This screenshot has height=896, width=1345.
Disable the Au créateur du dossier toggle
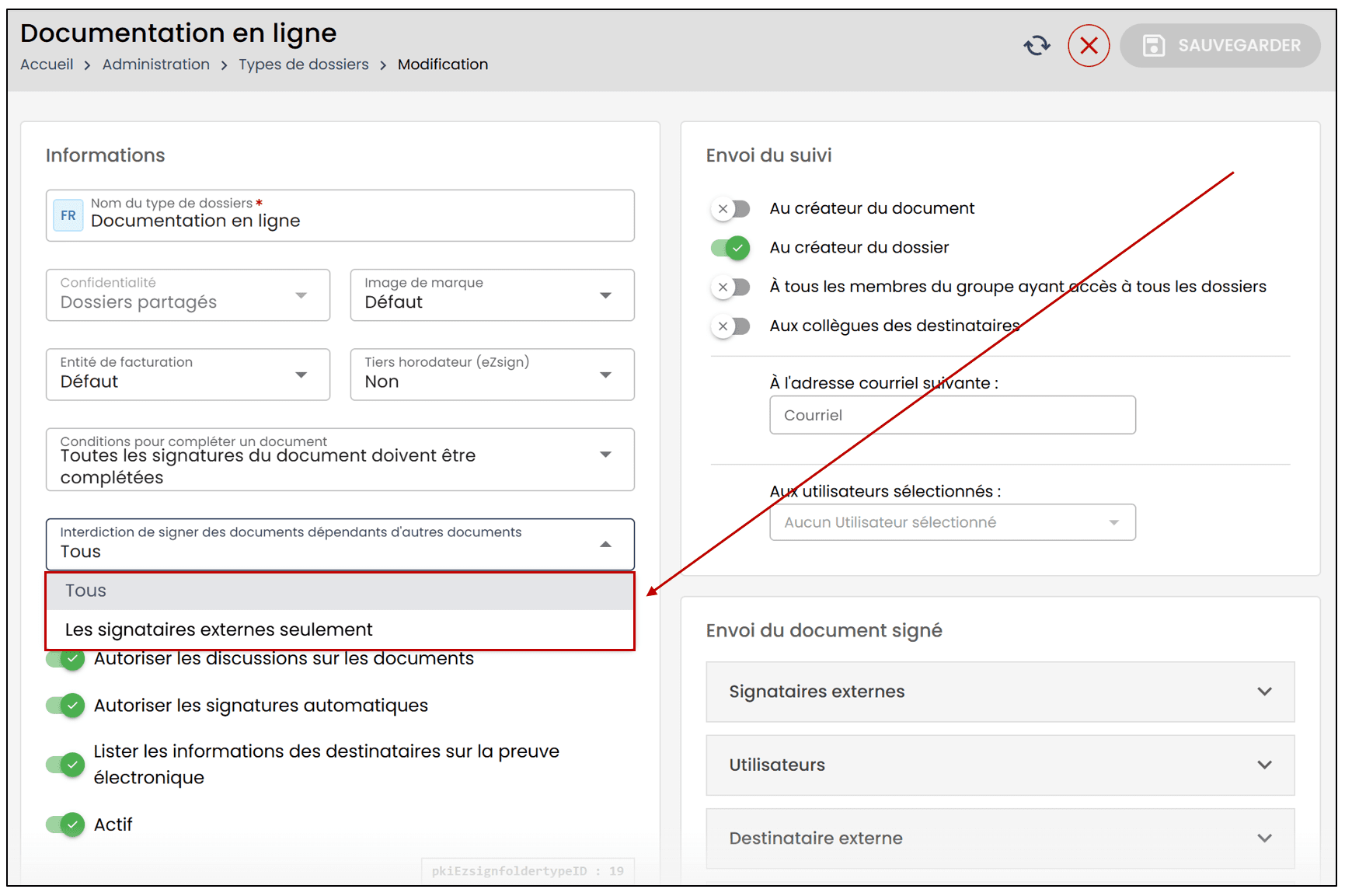click(x=730, y=248)
